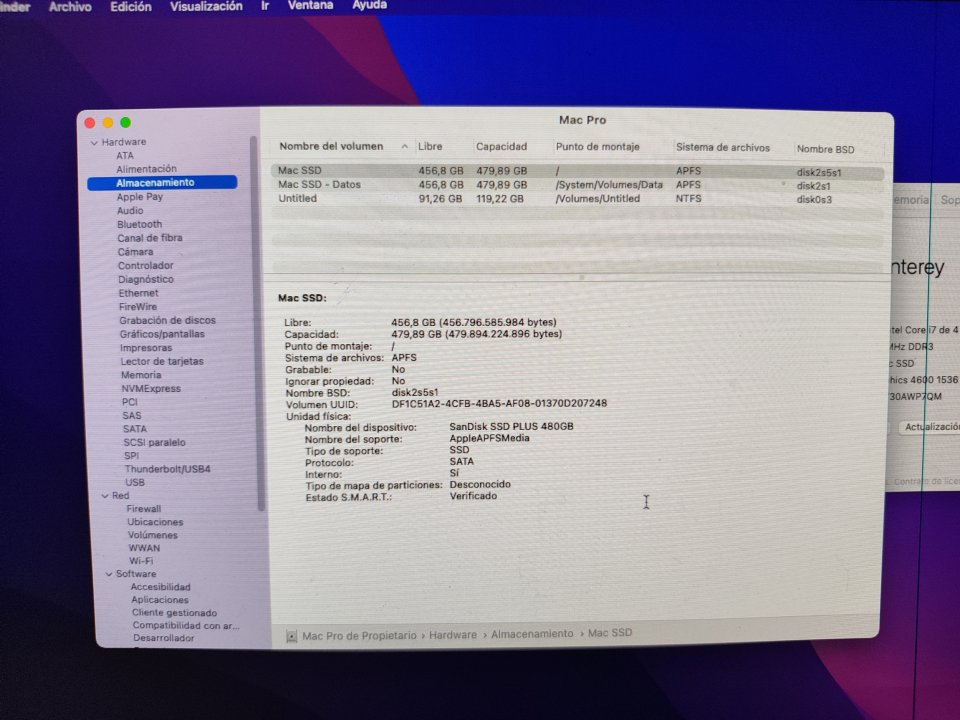Screen dimensions: 960x720
Task: Sort by the Capacidad column header
Action: click(x=501, y=147)
